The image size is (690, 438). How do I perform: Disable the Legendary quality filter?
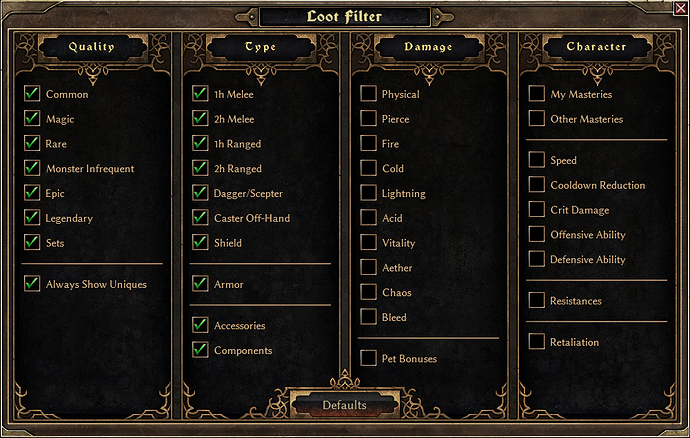32,217
